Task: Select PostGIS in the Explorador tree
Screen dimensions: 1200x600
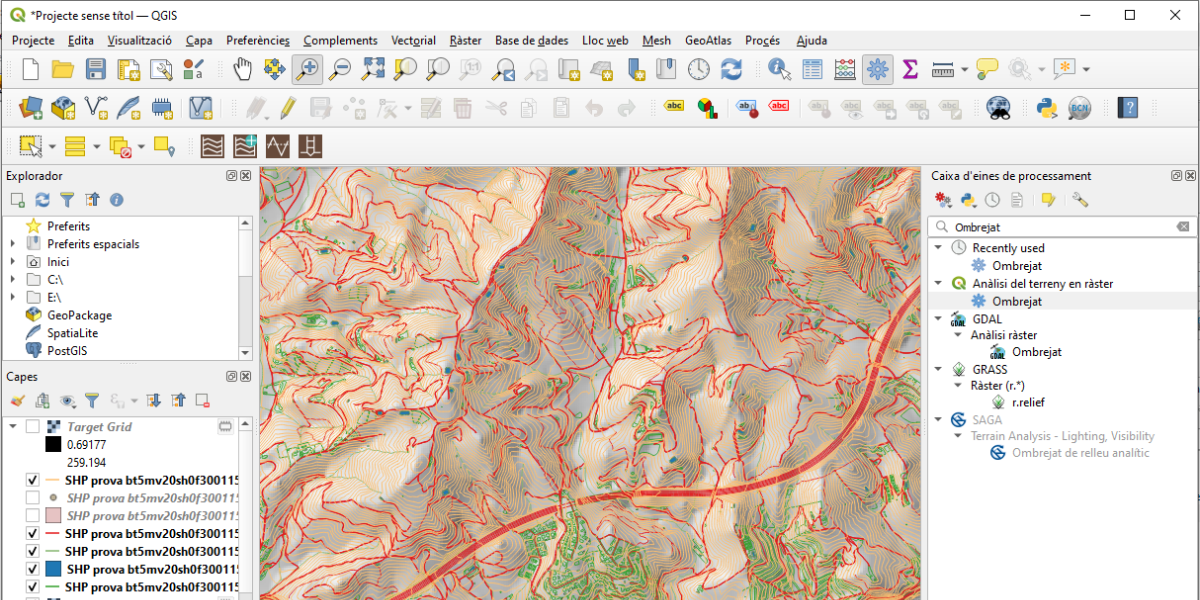Action: click(x=69, y=350)
